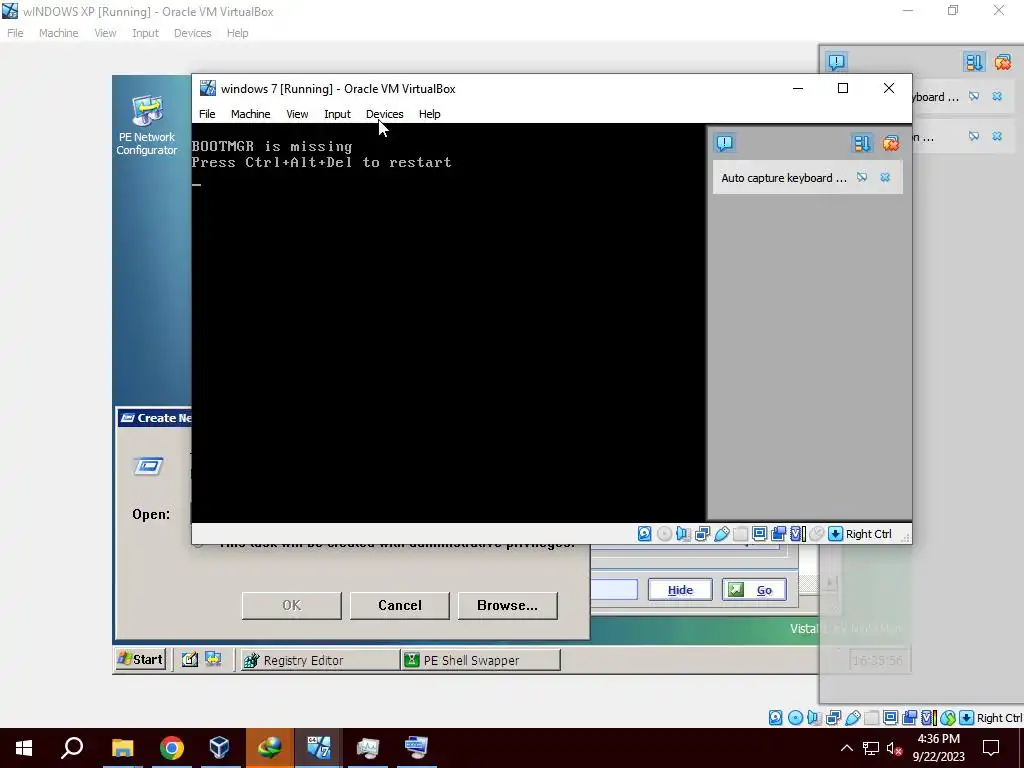
Task: Open Machine menu of wINDOWS XP VM window
Action: [58, 33]
